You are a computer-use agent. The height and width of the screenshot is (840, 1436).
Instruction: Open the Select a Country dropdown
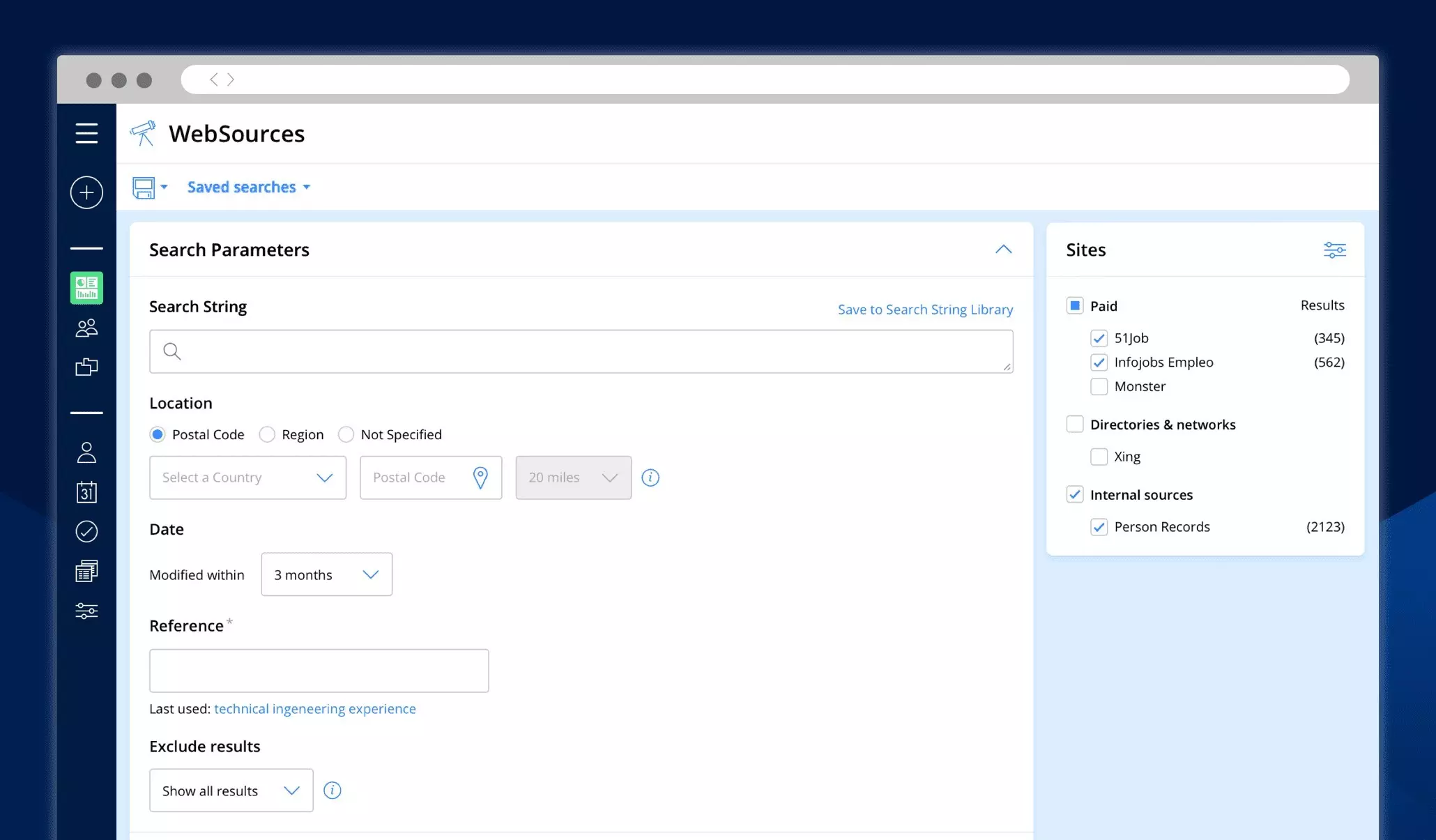(x=247, y=478)
